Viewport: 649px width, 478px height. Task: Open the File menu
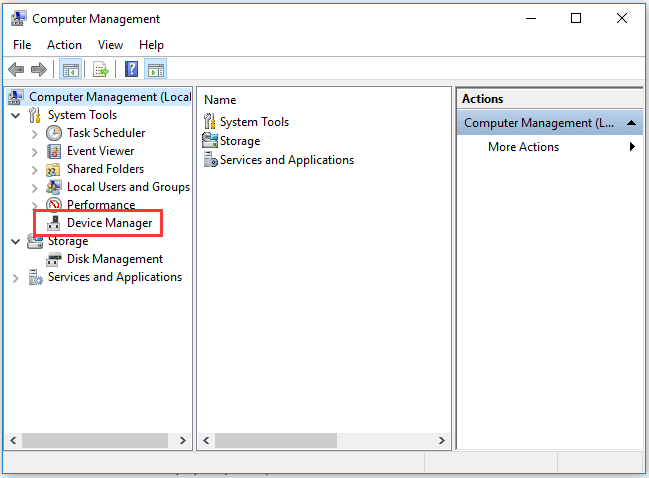[x=22, y=45]
